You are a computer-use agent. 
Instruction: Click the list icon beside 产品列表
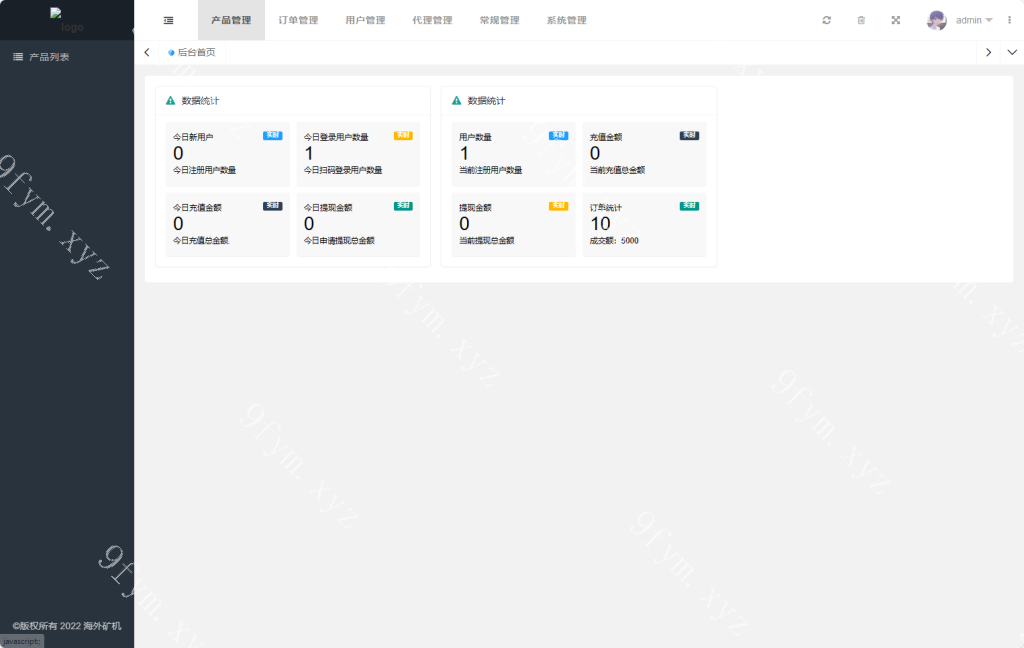[18, 57]
